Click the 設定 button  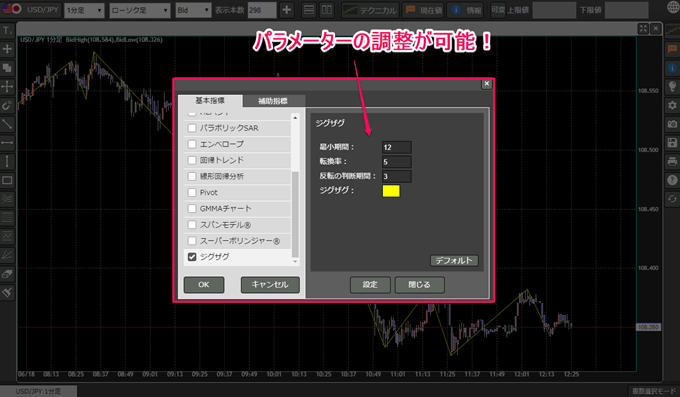370,285
